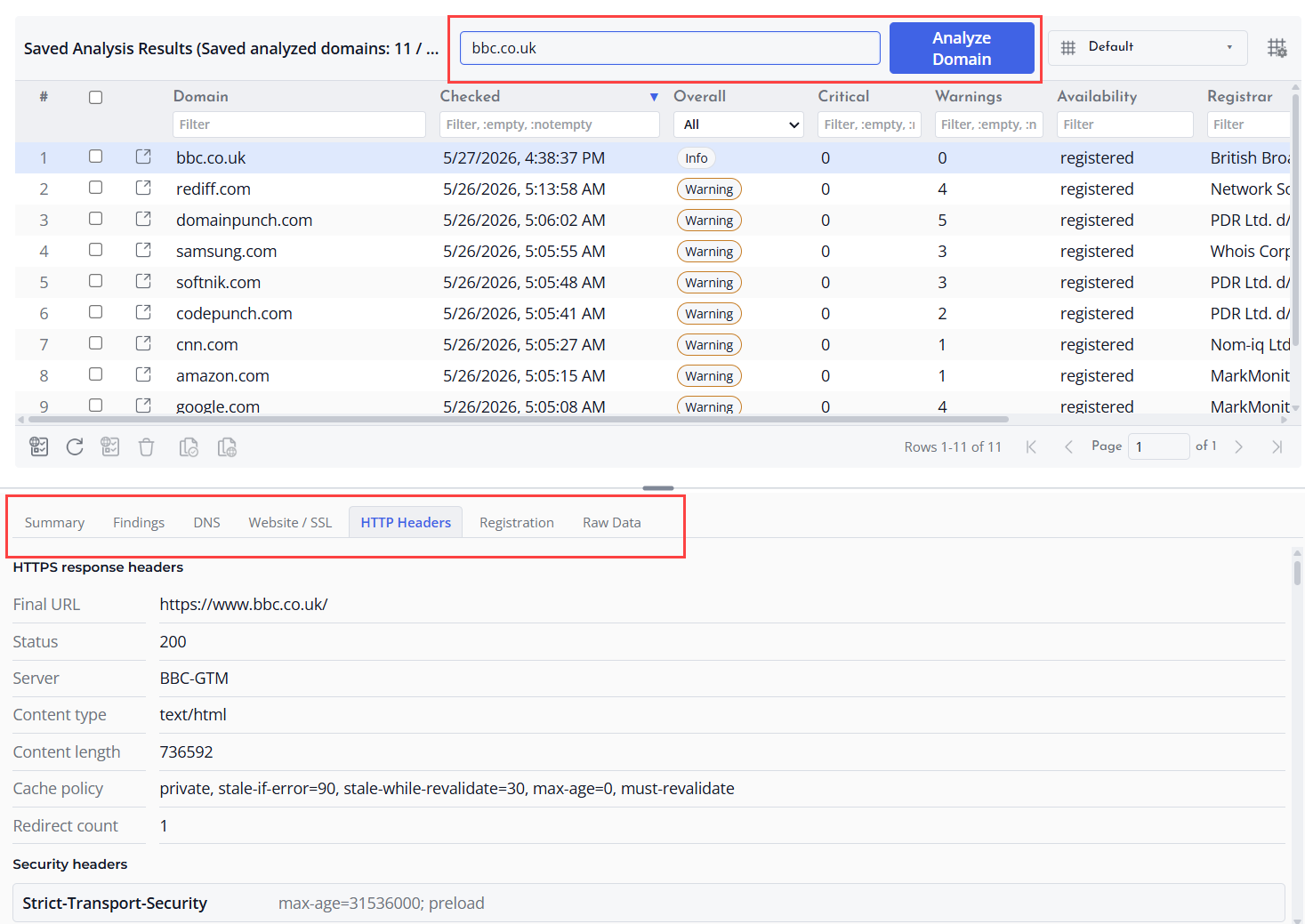
Task: Click the globe checklist icon in bottom toolbar
Action: (39, 446)
